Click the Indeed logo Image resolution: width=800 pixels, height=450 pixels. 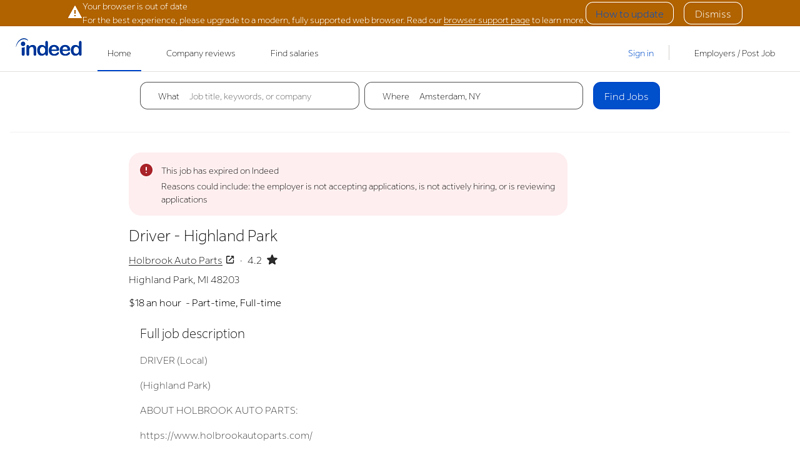click(x=49, y=48)
